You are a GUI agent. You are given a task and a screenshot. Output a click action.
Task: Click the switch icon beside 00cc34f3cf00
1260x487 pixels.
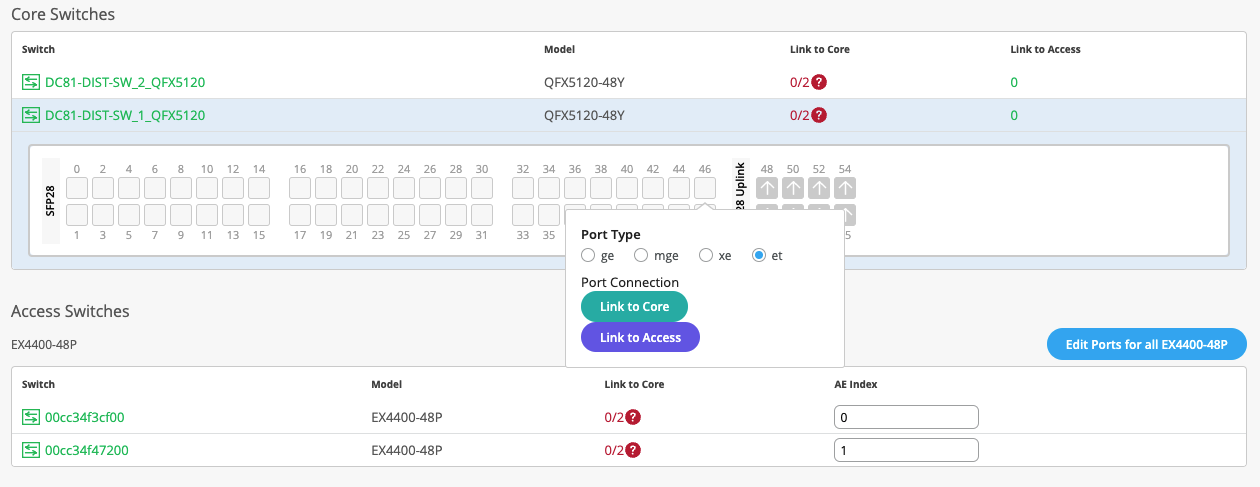pos(31,417)
